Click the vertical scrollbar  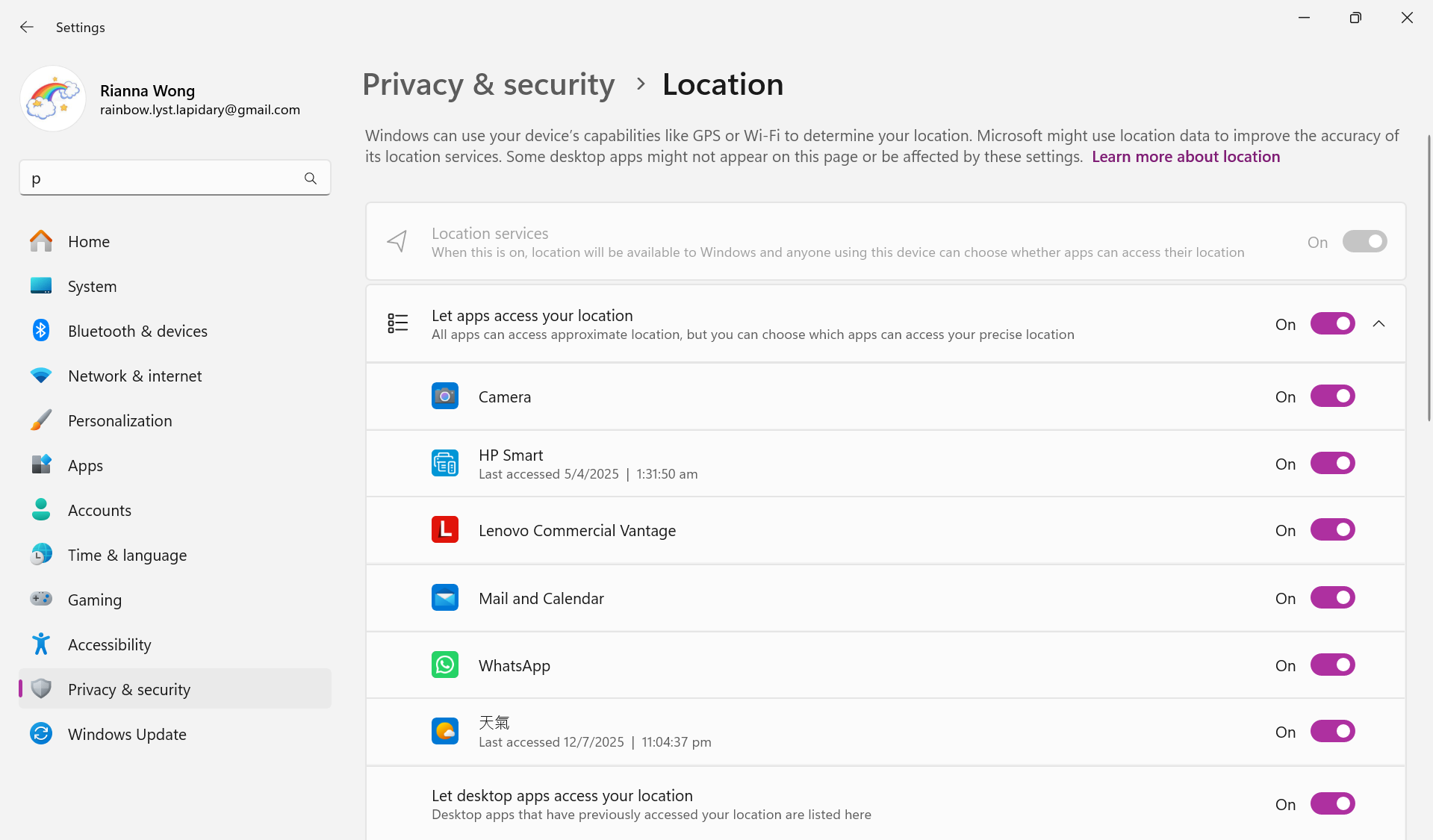point(1429,278)
